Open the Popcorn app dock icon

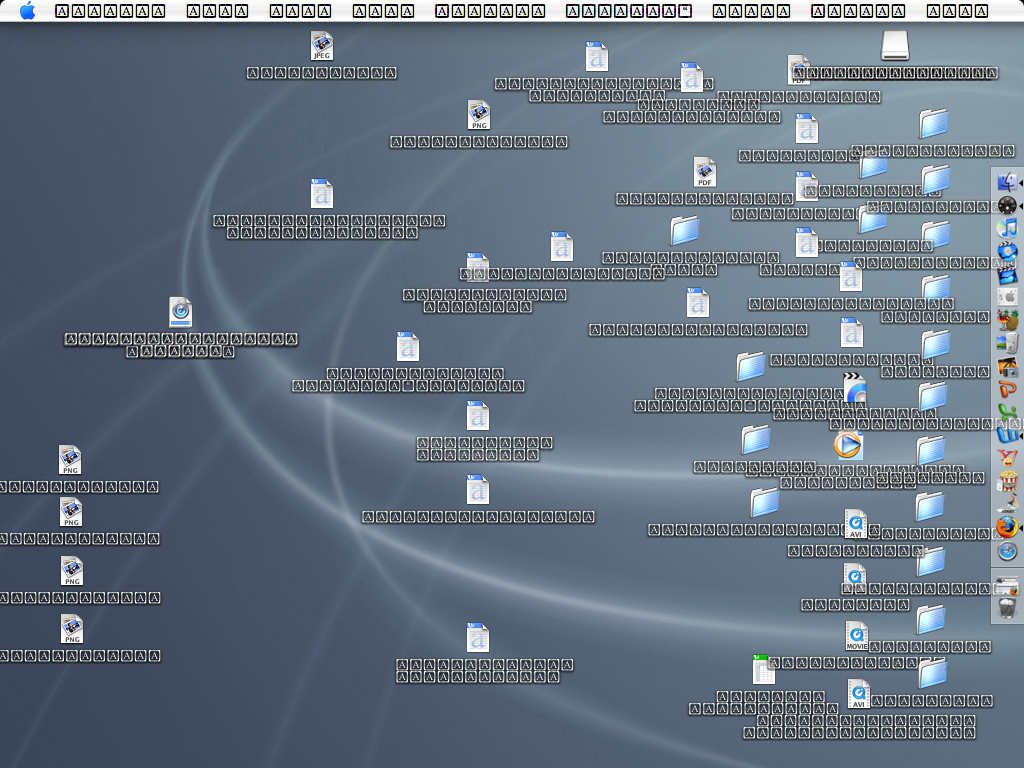1007,481
